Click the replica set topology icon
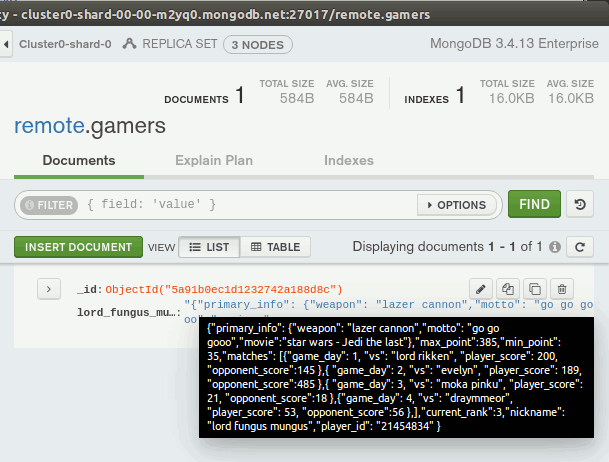This screenshot has width=609, height=462. (129, 44)
